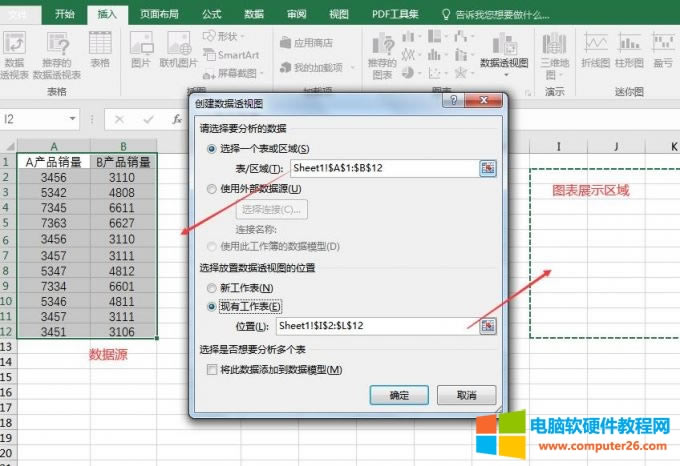
Task: Click the 位置 input field
Action: [373, 326]
